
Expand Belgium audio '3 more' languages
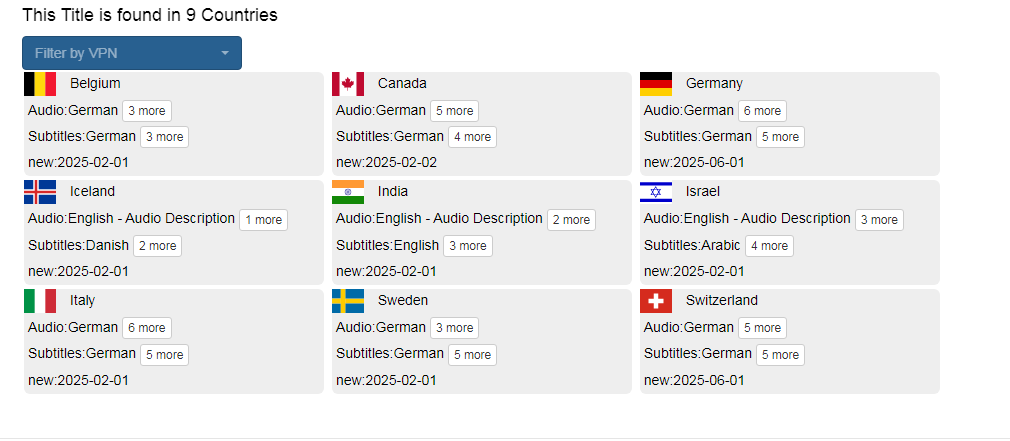[x=147, y=111]
